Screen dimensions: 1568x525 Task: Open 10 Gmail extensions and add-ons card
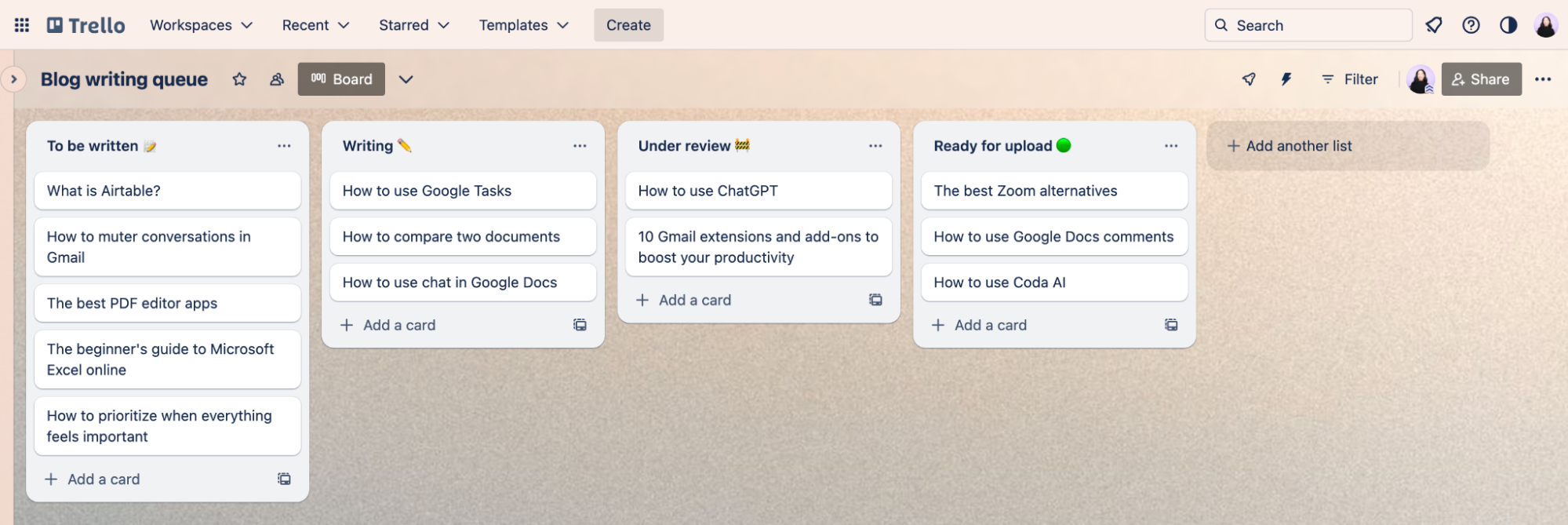tap(759, 247)
